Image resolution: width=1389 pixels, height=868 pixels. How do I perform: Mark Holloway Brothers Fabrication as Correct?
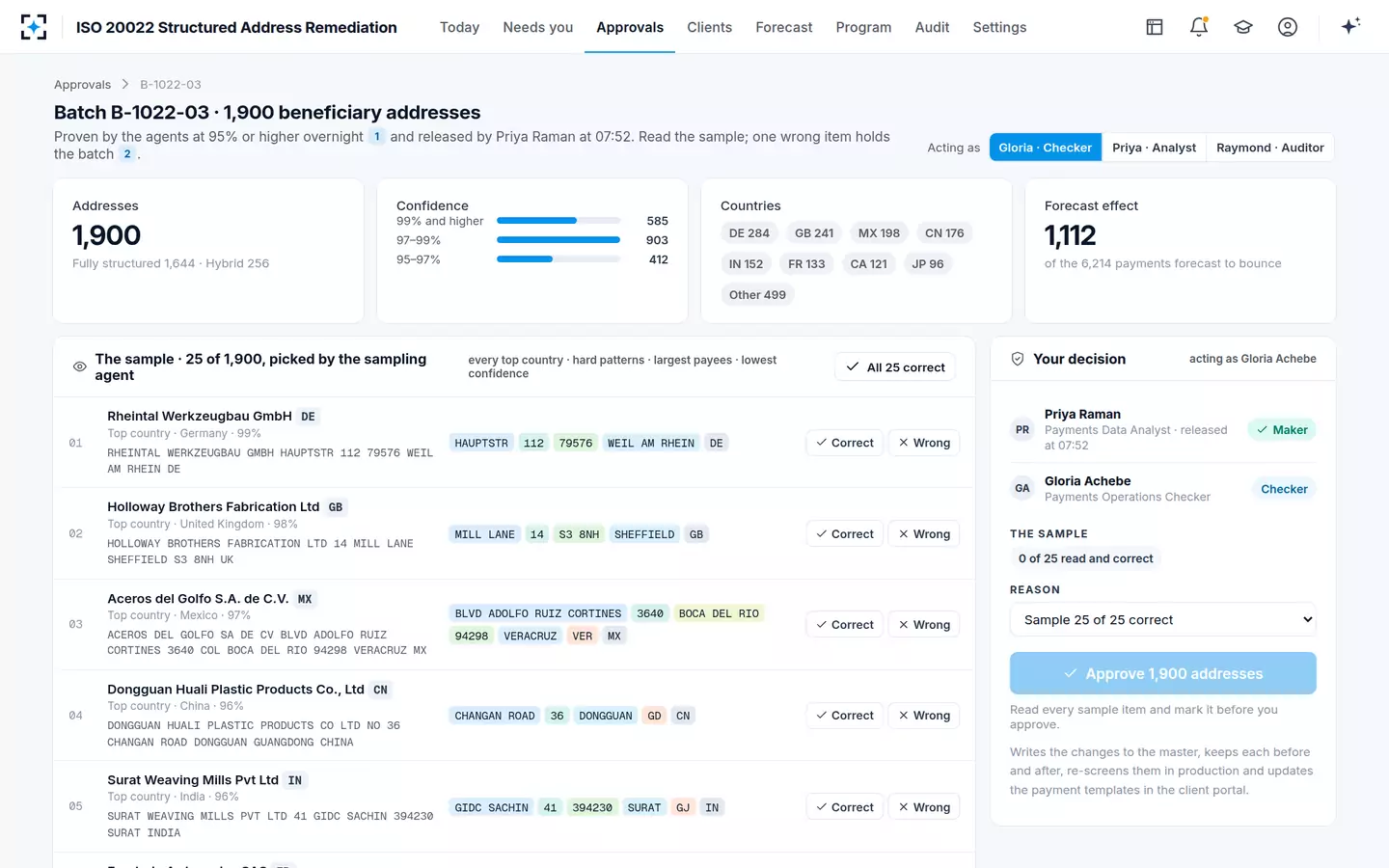[x=844, y=534]
